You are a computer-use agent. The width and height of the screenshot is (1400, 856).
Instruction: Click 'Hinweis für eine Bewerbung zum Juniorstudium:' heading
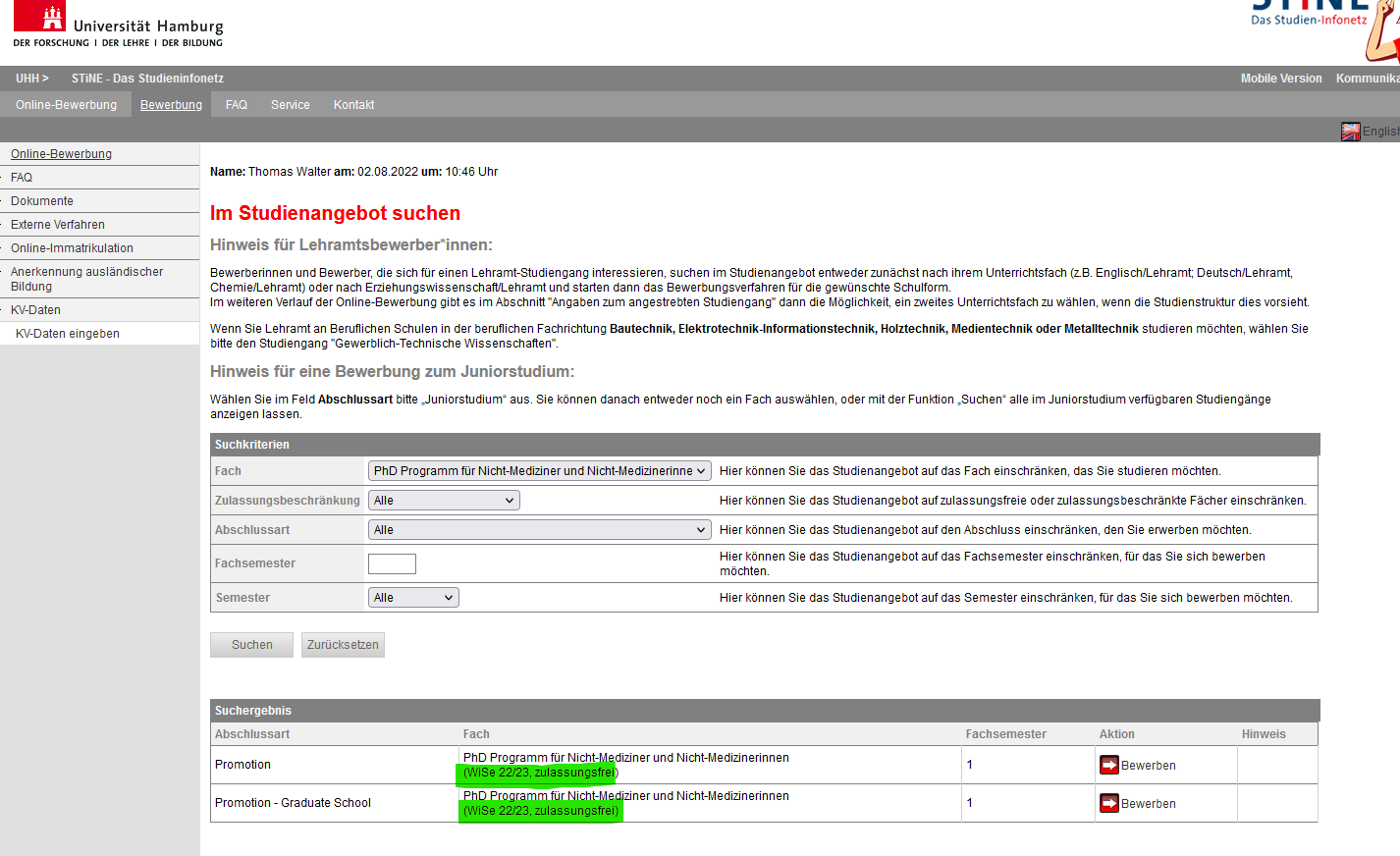click(392, 371)
